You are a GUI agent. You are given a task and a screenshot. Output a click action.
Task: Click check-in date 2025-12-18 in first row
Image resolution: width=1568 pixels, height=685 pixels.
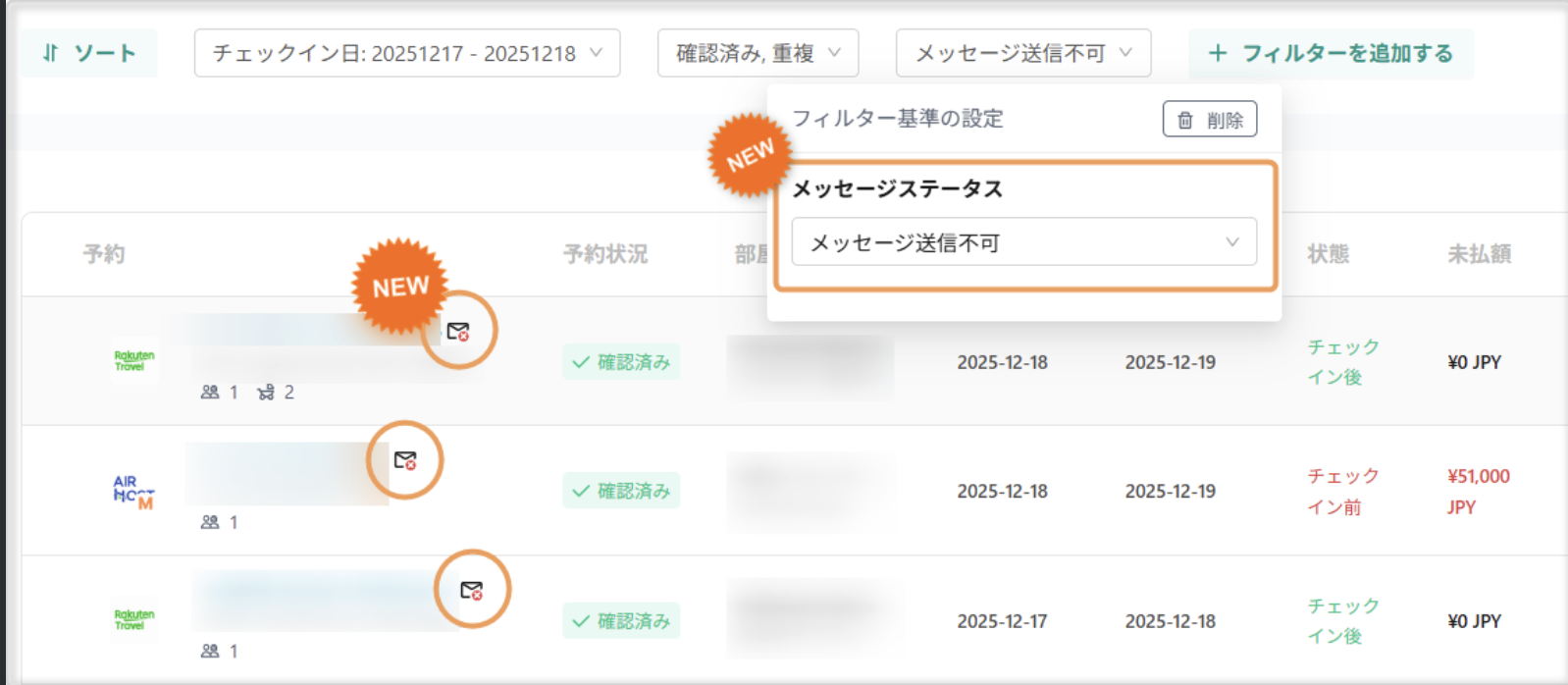pos(1003,362)
